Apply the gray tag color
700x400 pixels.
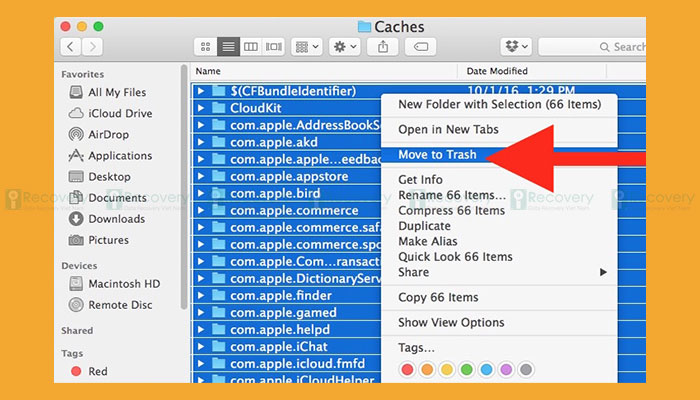click(526, 370)
